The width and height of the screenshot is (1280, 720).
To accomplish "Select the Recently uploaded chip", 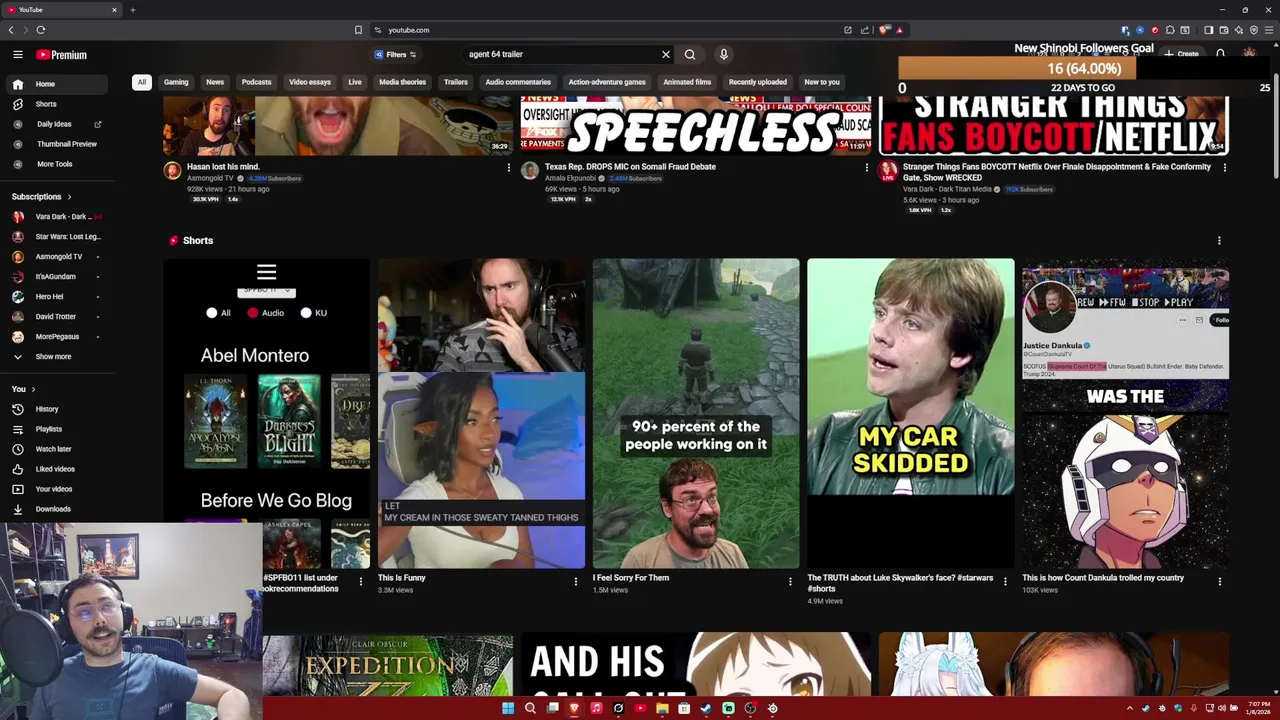I will tap(758, 82).
